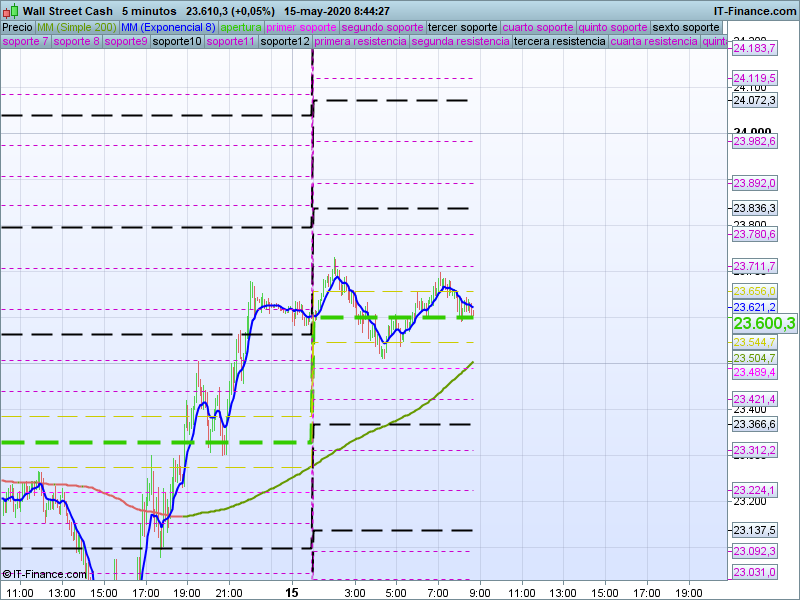Click the candlestick chart icon beside Wall Street Cash
The height and width of the screenshot is (600, 800).
click(11, 11)
